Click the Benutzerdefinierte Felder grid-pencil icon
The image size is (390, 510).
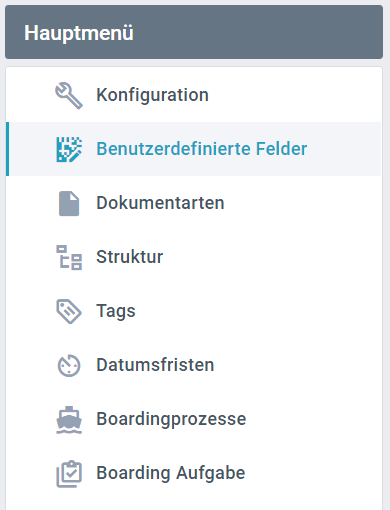[69, 149]
